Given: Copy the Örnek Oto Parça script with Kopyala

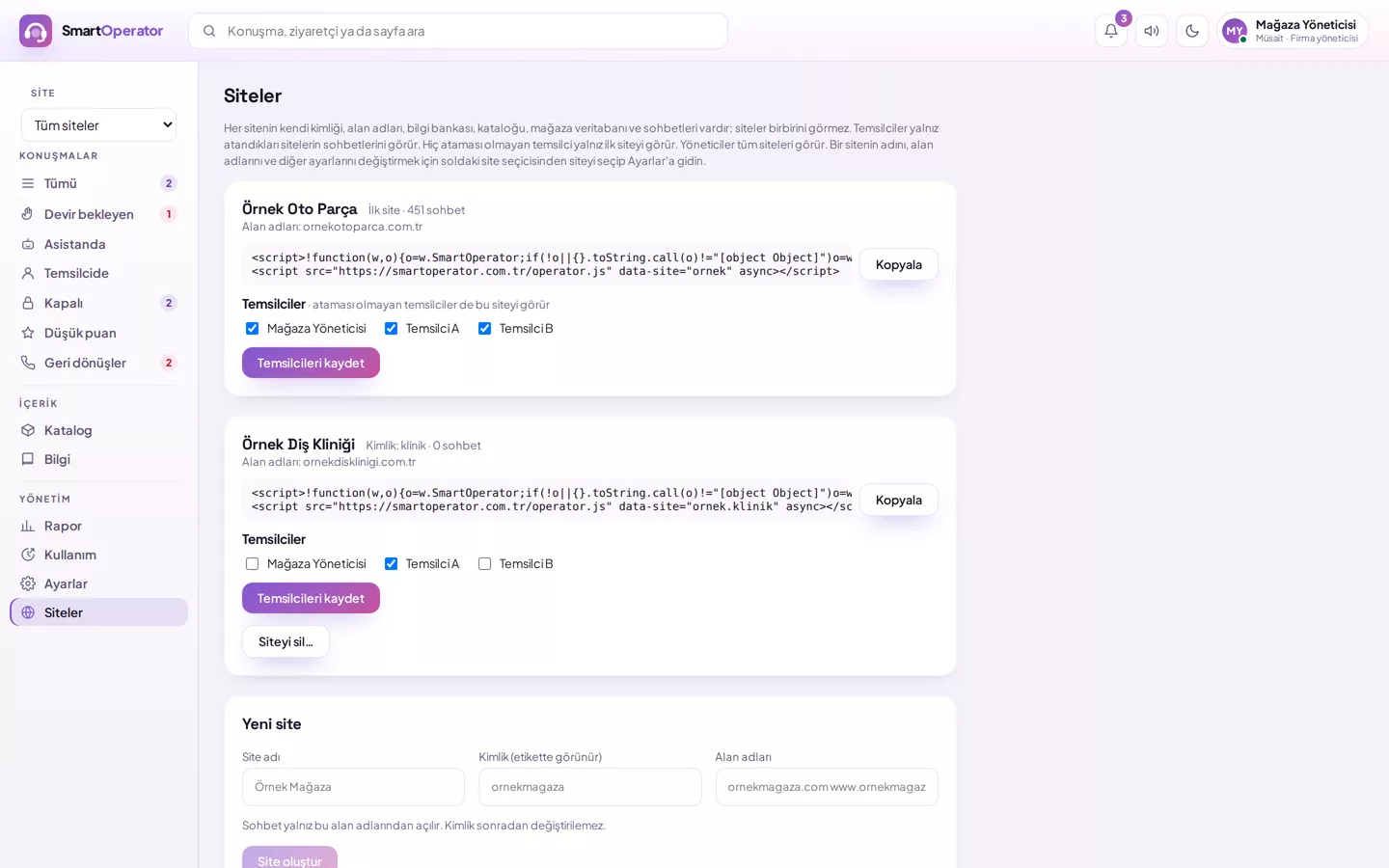Looking at the screenshot, I should coord(898,264).
